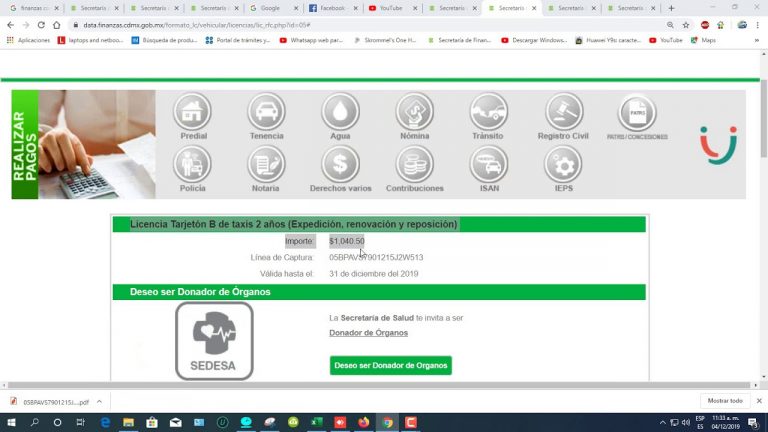Open the Nómina payment icon
Image resolution: width=768 pixels, height=432 pixels.
point(414,112)
